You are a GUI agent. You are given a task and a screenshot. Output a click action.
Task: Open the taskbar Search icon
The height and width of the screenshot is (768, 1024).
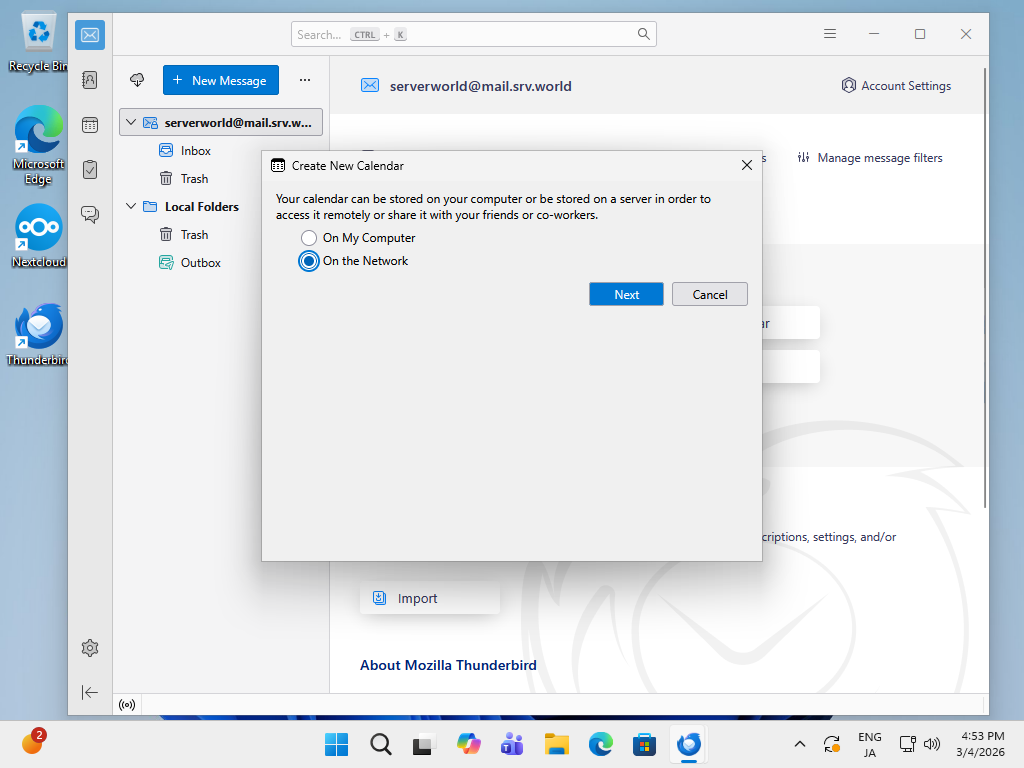coord(380,744)
